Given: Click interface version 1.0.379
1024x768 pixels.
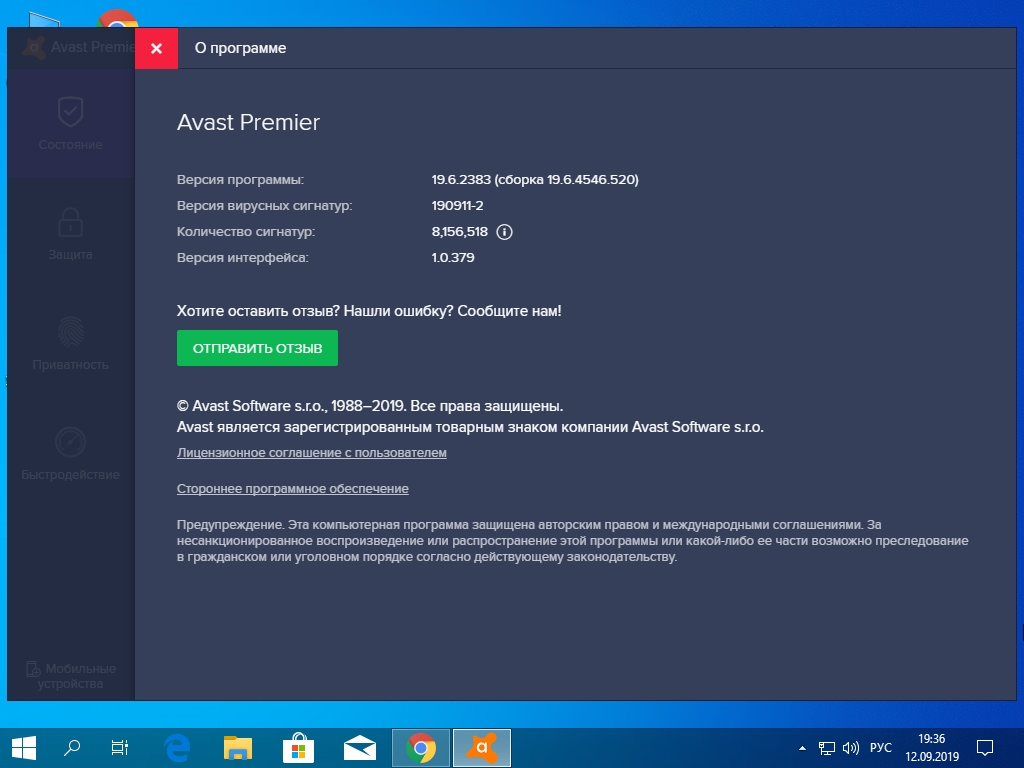Looking at the screenshot, I should point(453,258).
